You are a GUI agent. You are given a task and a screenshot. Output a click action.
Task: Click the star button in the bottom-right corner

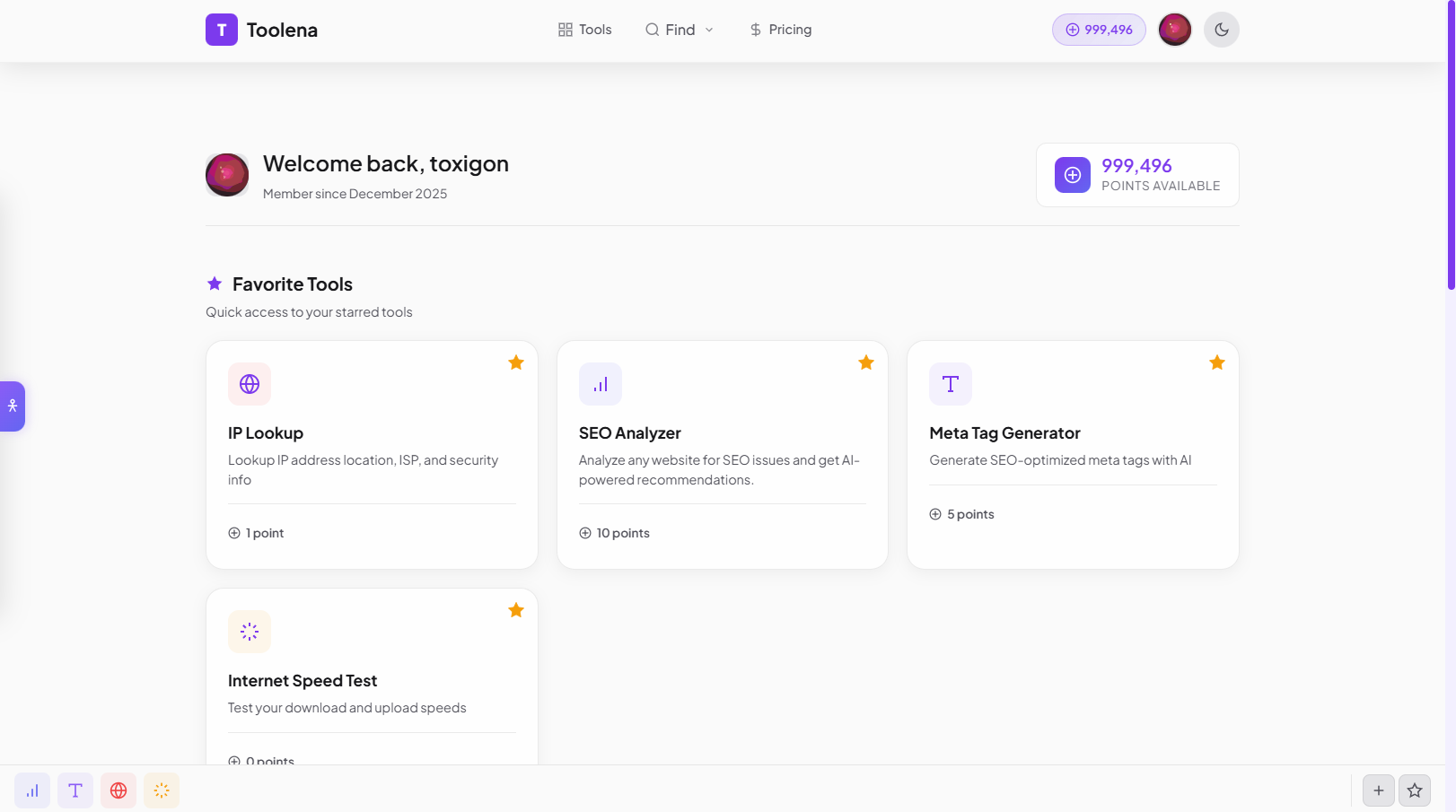pyautogui.click(x=1415, y=790)
